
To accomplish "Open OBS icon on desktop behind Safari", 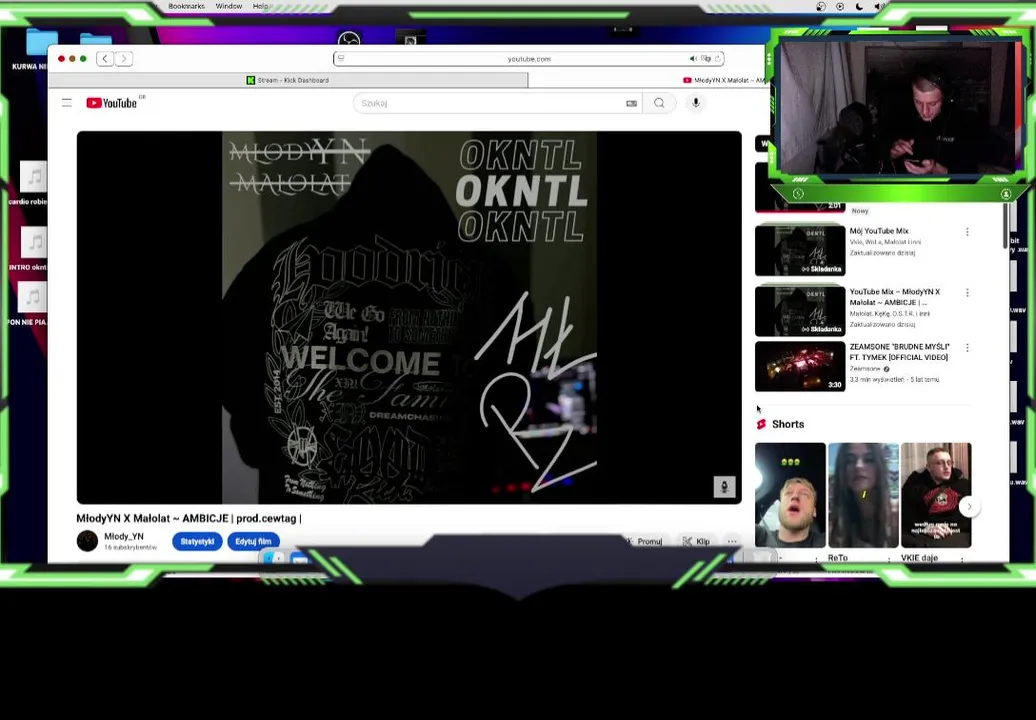I will (x=348, y=38).
